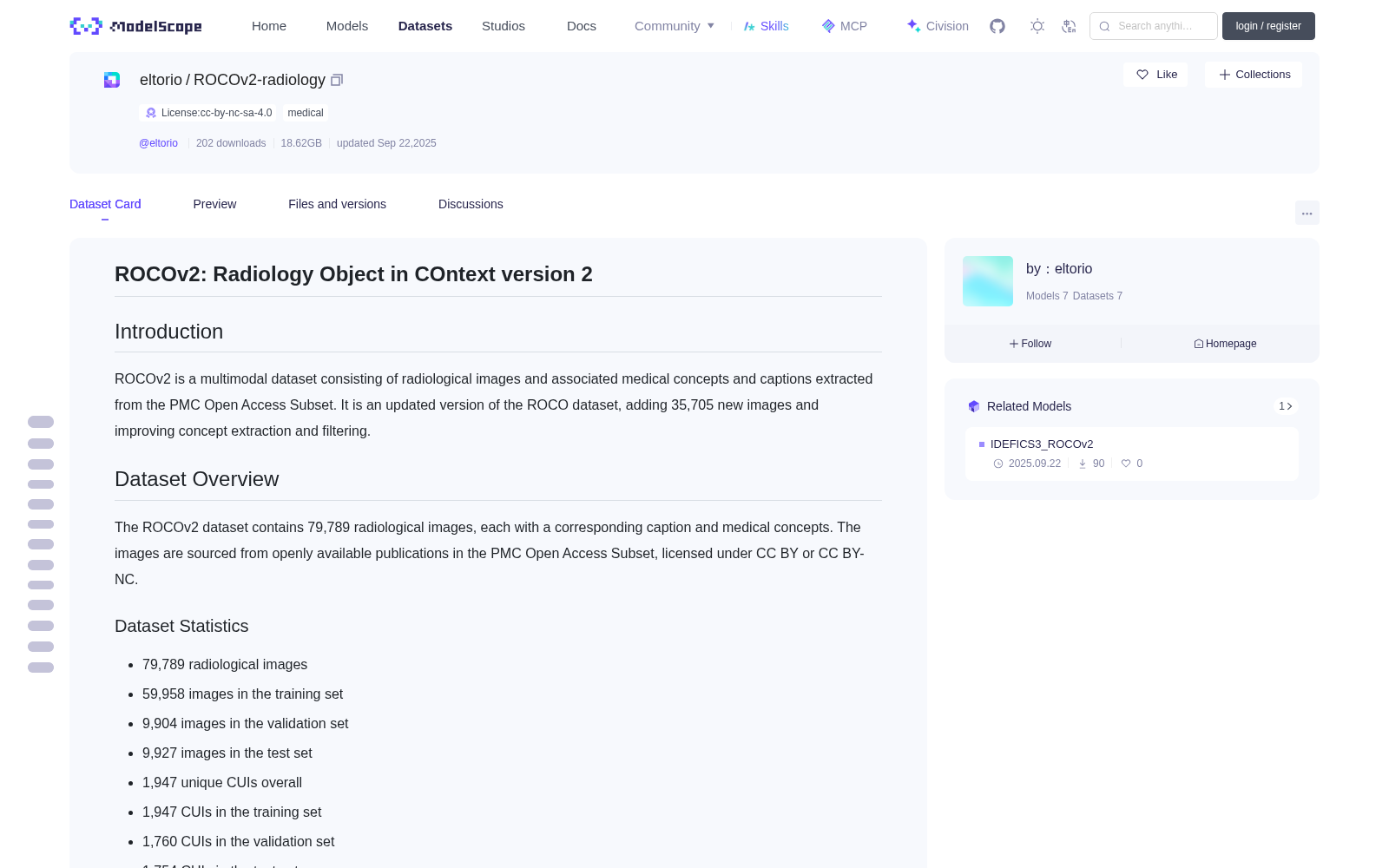Click the medical tag
1389x868 pixels.
(x=306, y=113)
